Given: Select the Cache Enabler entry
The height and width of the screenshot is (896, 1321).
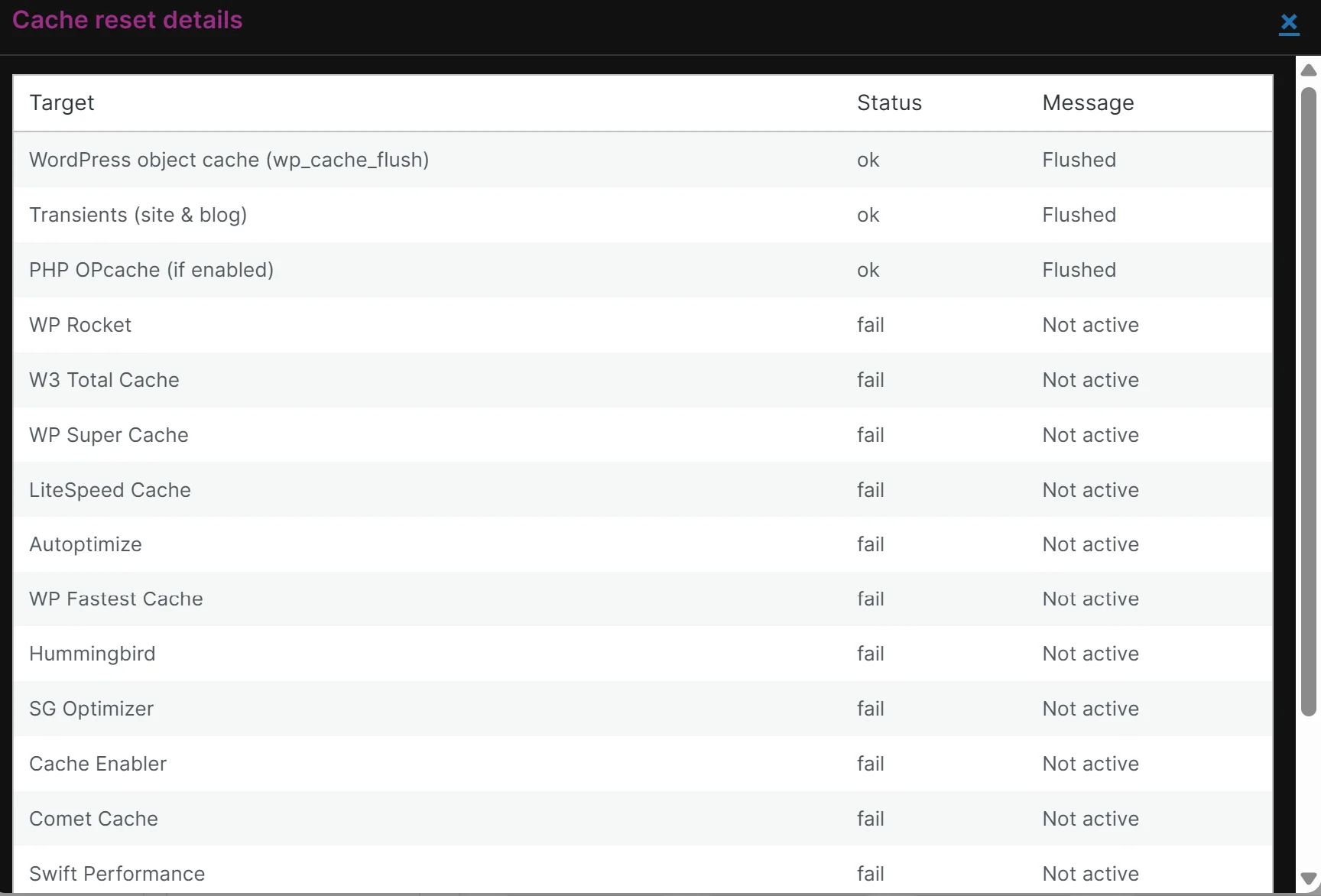Looking at the screenshot, I should [98, 764].
